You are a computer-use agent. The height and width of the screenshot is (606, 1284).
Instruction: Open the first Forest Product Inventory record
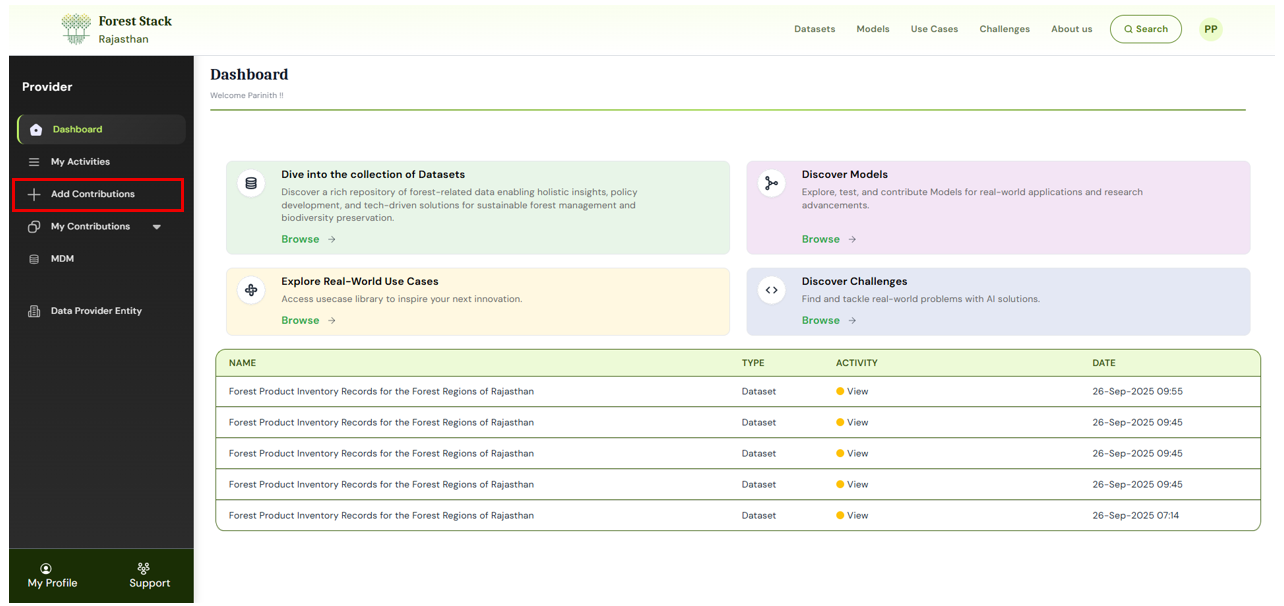380,391
